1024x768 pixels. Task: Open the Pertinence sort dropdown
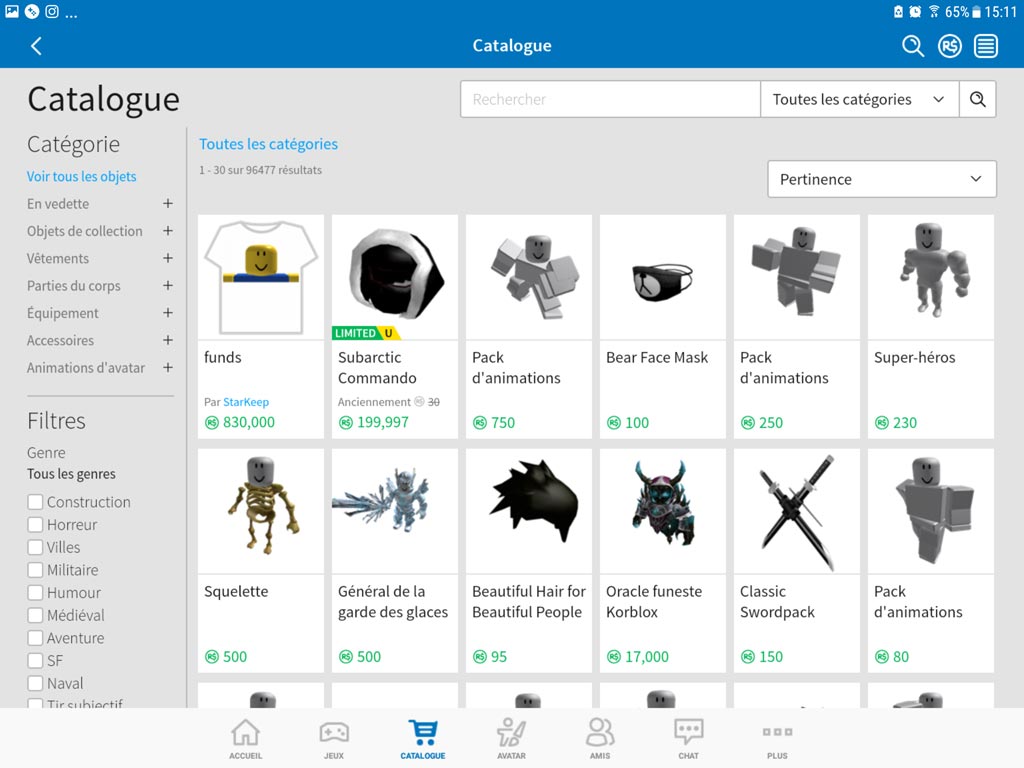882,179
